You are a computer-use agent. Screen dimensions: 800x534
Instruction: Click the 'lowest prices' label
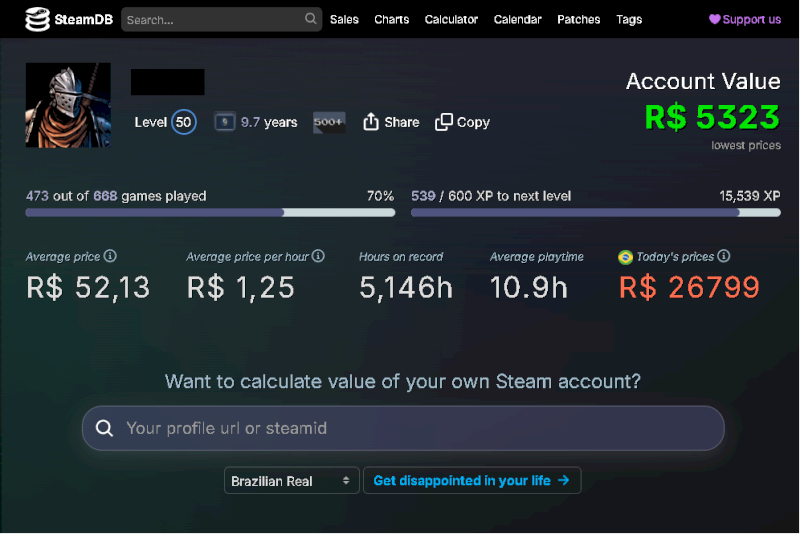[746, 145]
